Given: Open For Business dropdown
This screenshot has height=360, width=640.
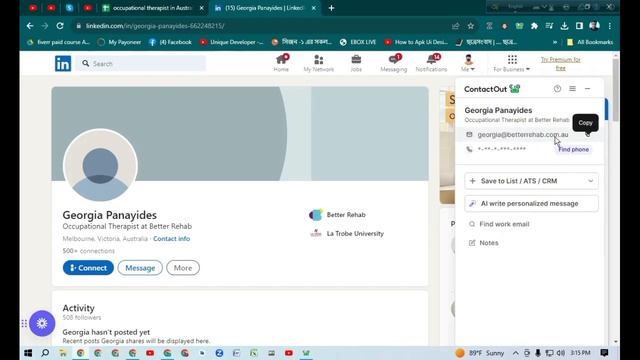Looking at the screenshot, I should coord(511,63).
